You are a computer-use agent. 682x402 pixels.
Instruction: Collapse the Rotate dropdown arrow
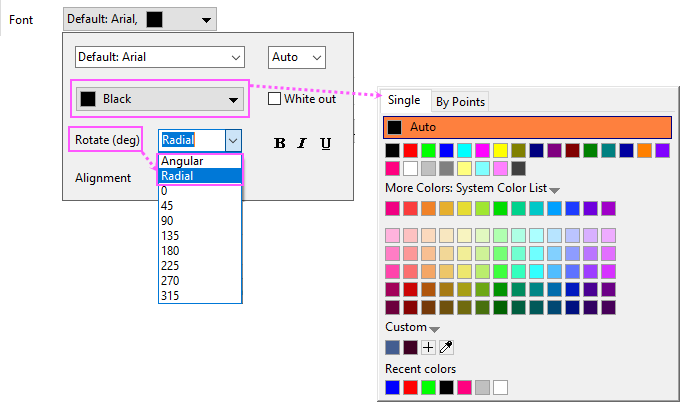(233, 141)
